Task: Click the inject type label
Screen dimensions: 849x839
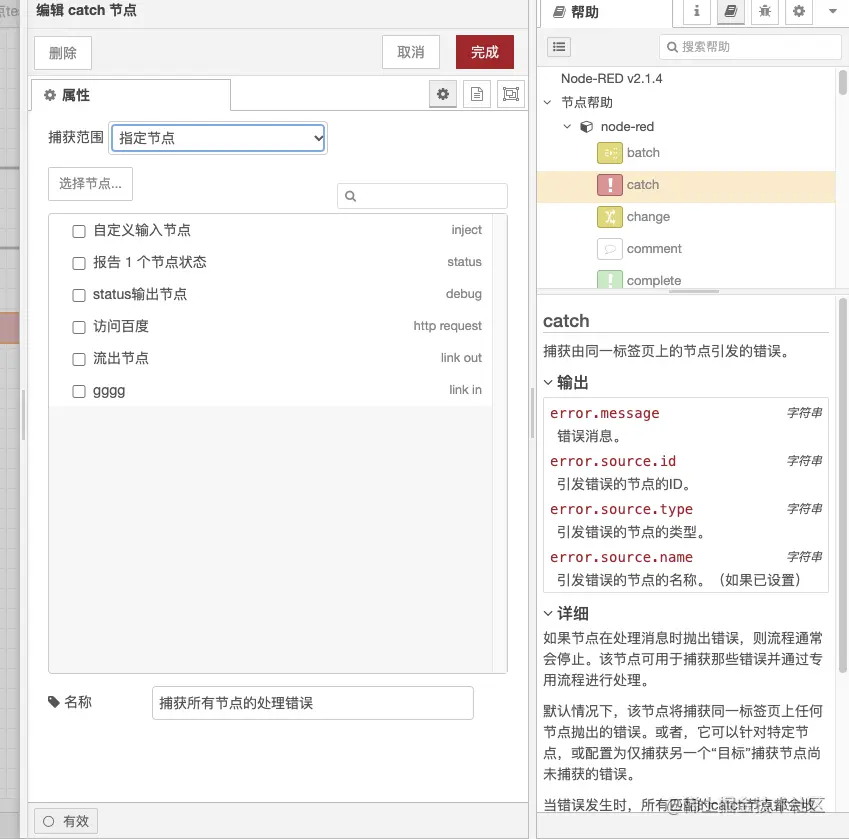Action: click(x=466, y=230)
